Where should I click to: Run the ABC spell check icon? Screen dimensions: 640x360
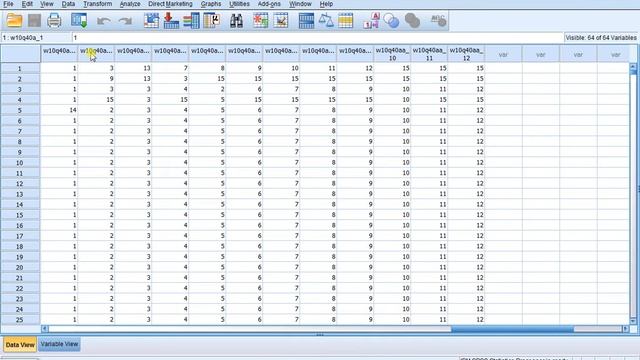pos(438,20)
